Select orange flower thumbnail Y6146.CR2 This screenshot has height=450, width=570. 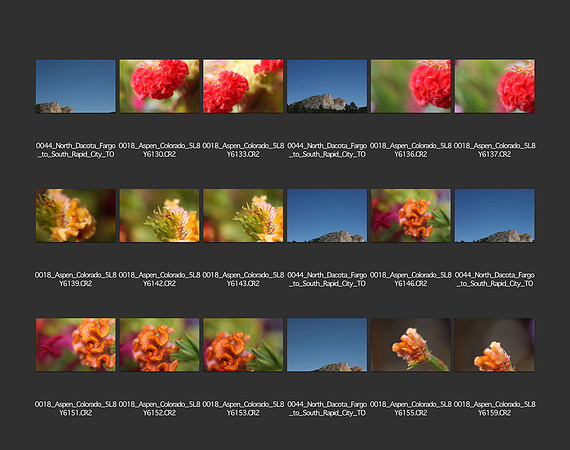(411, 216)
